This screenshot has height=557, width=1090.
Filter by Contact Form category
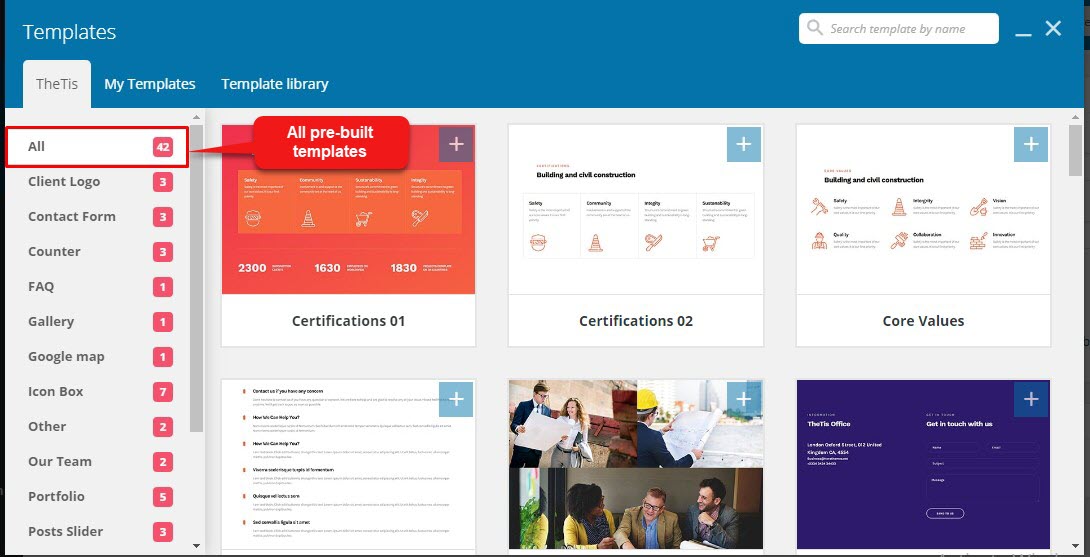click(97, 216)
